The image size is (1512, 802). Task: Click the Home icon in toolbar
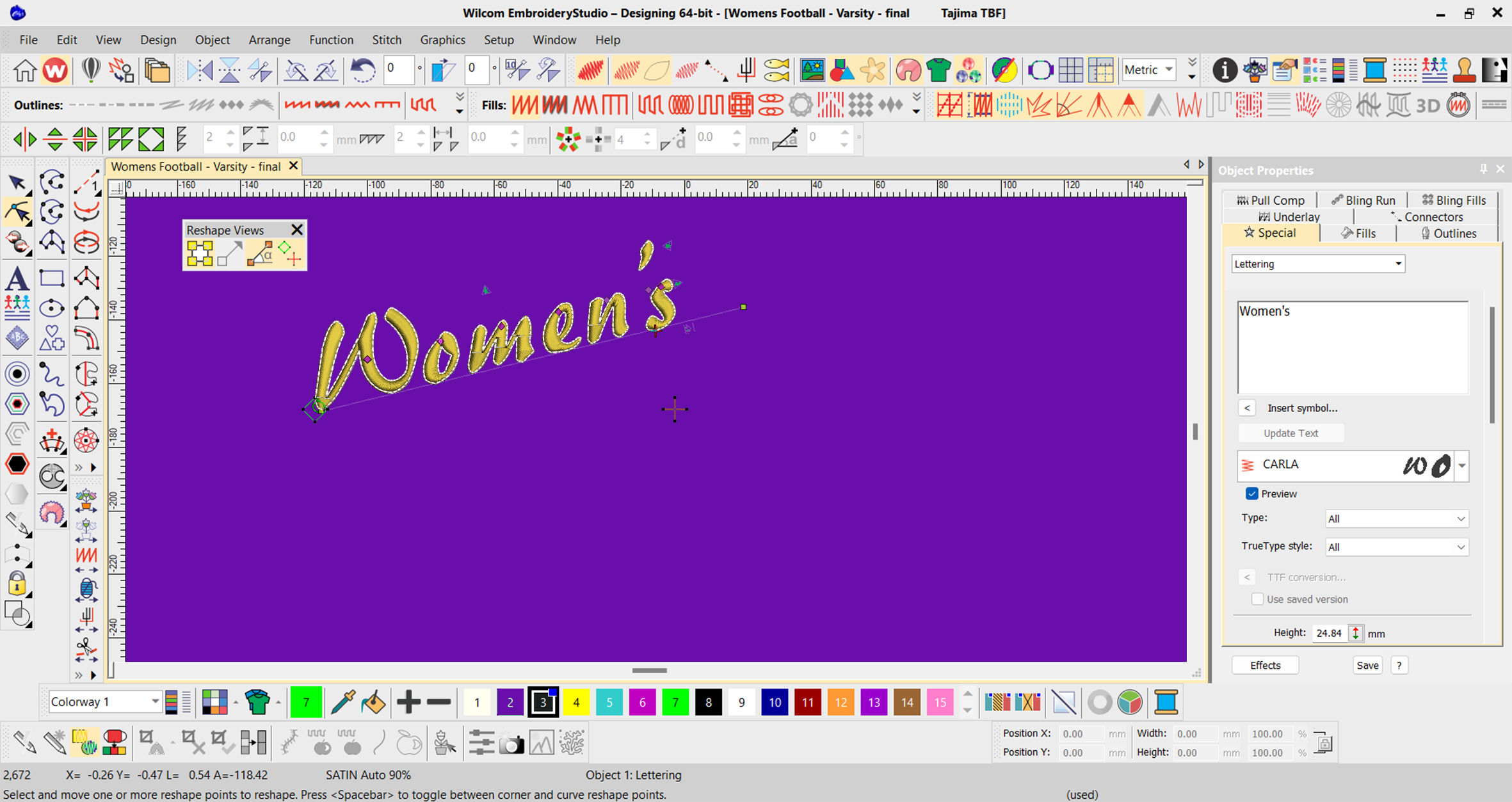tap(24, 70)
